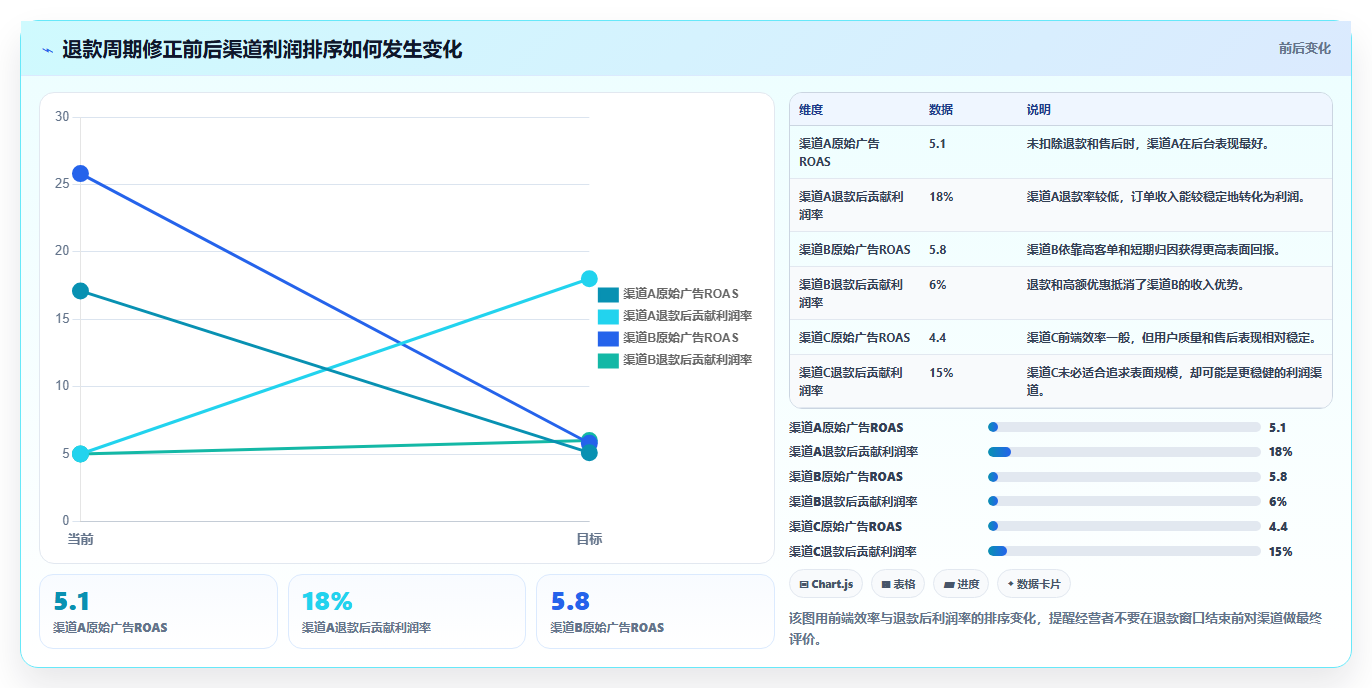
Task: Select the 18% 渠道A退款后贡献利润率 data card
Action: 407,611
